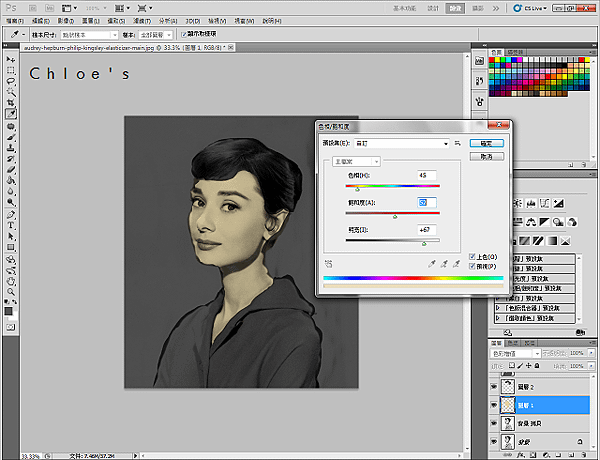
Task: Select the Type (T) tool
Action: coord(11,225)
